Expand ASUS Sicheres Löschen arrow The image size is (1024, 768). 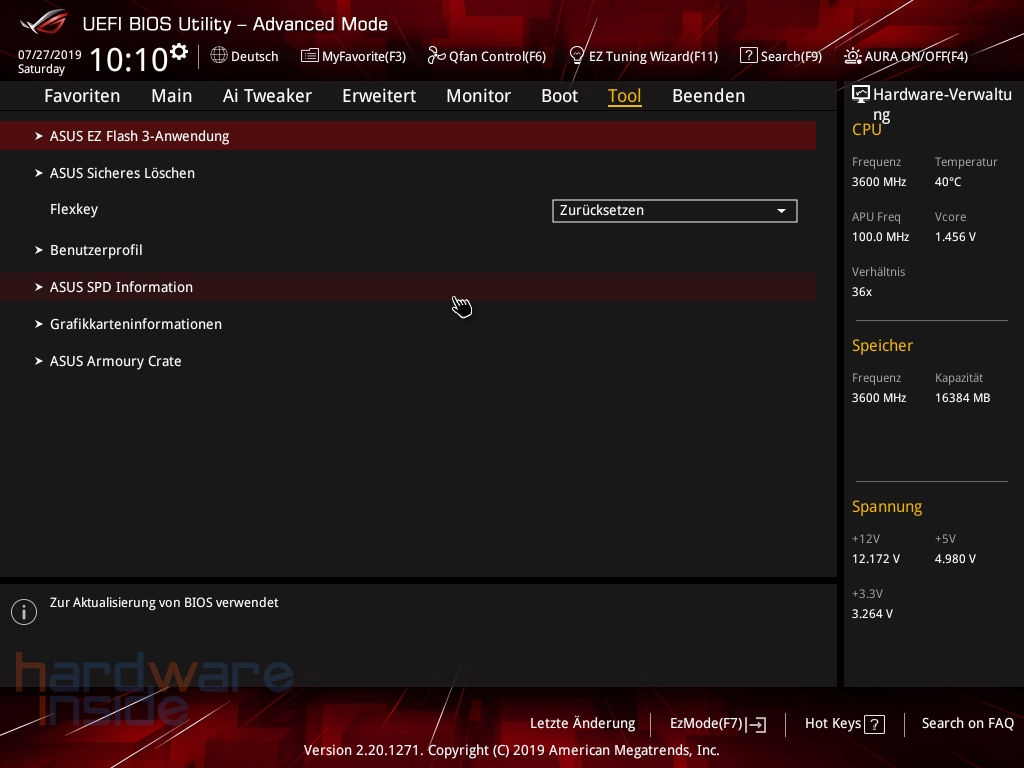coord(39,173)
